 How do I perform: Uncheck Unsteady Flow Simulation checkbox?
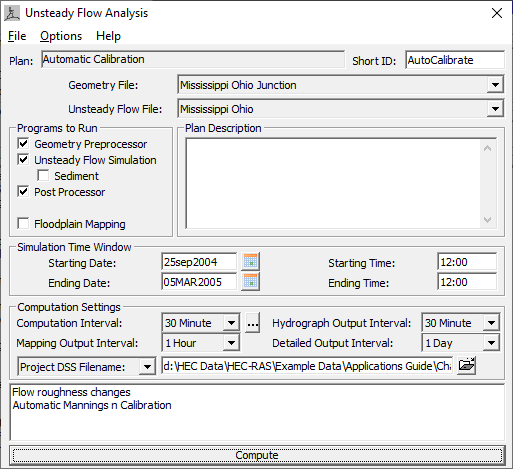(x=23, y=159)
